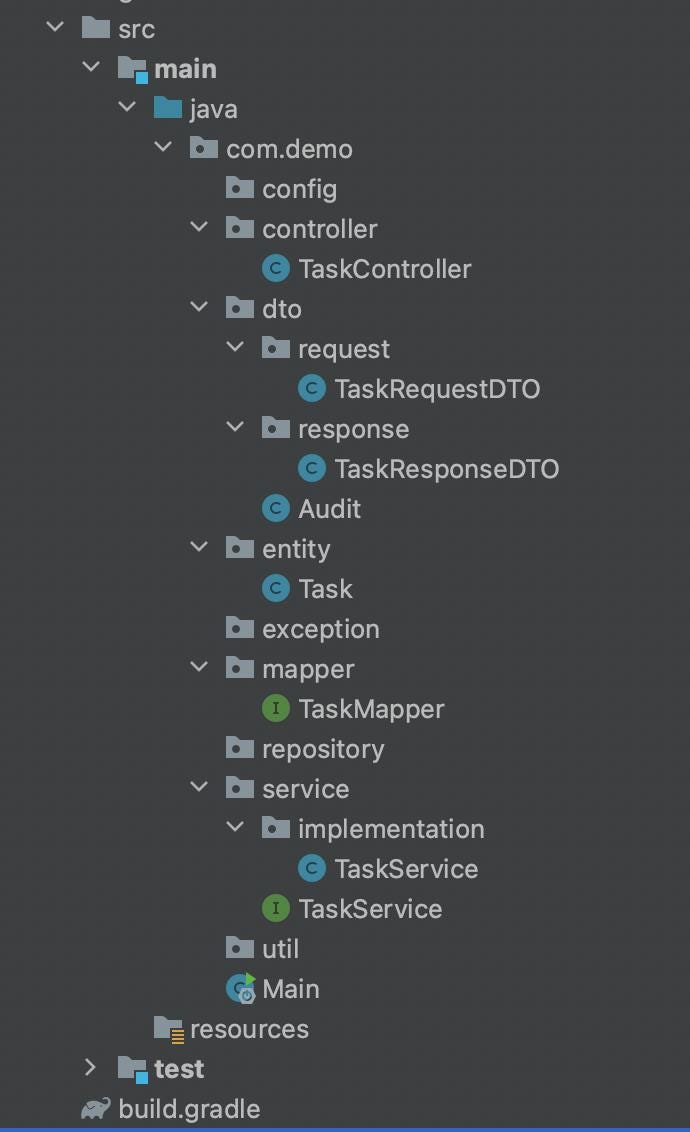Click the interface icon next to TaskMapper
Viewport: 690px width, 1132px height.
pos(275,708)
